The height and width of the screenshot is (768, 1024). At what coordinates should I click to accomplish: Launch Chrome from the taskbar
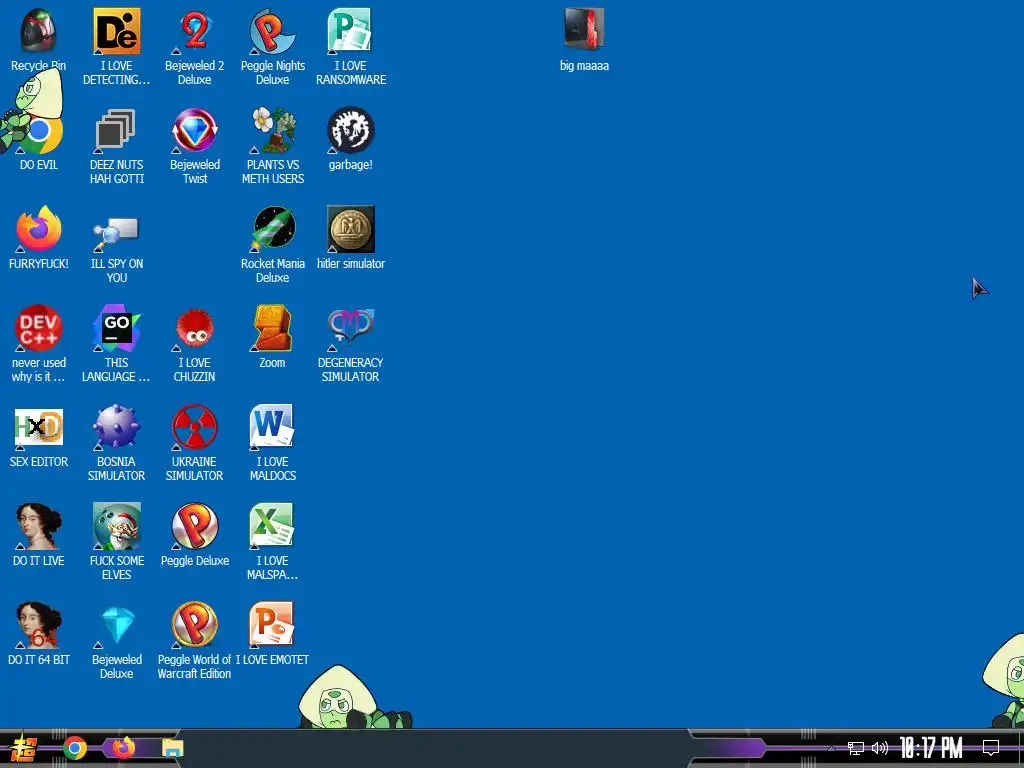(x=75, y=748)
